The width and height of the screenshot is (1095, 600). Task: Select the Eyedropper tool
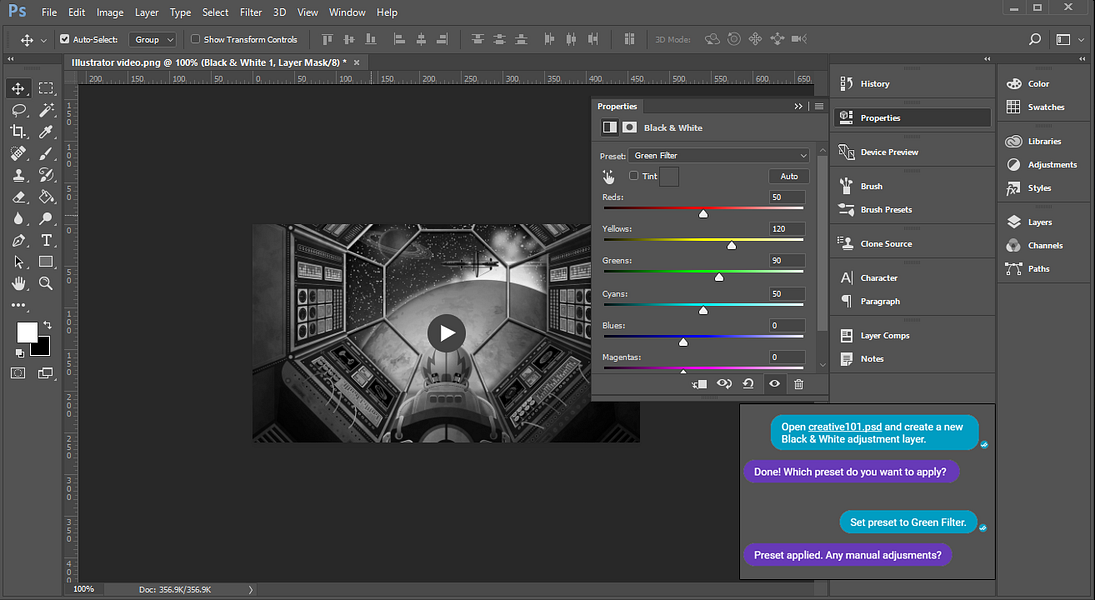tap(46, 131)
